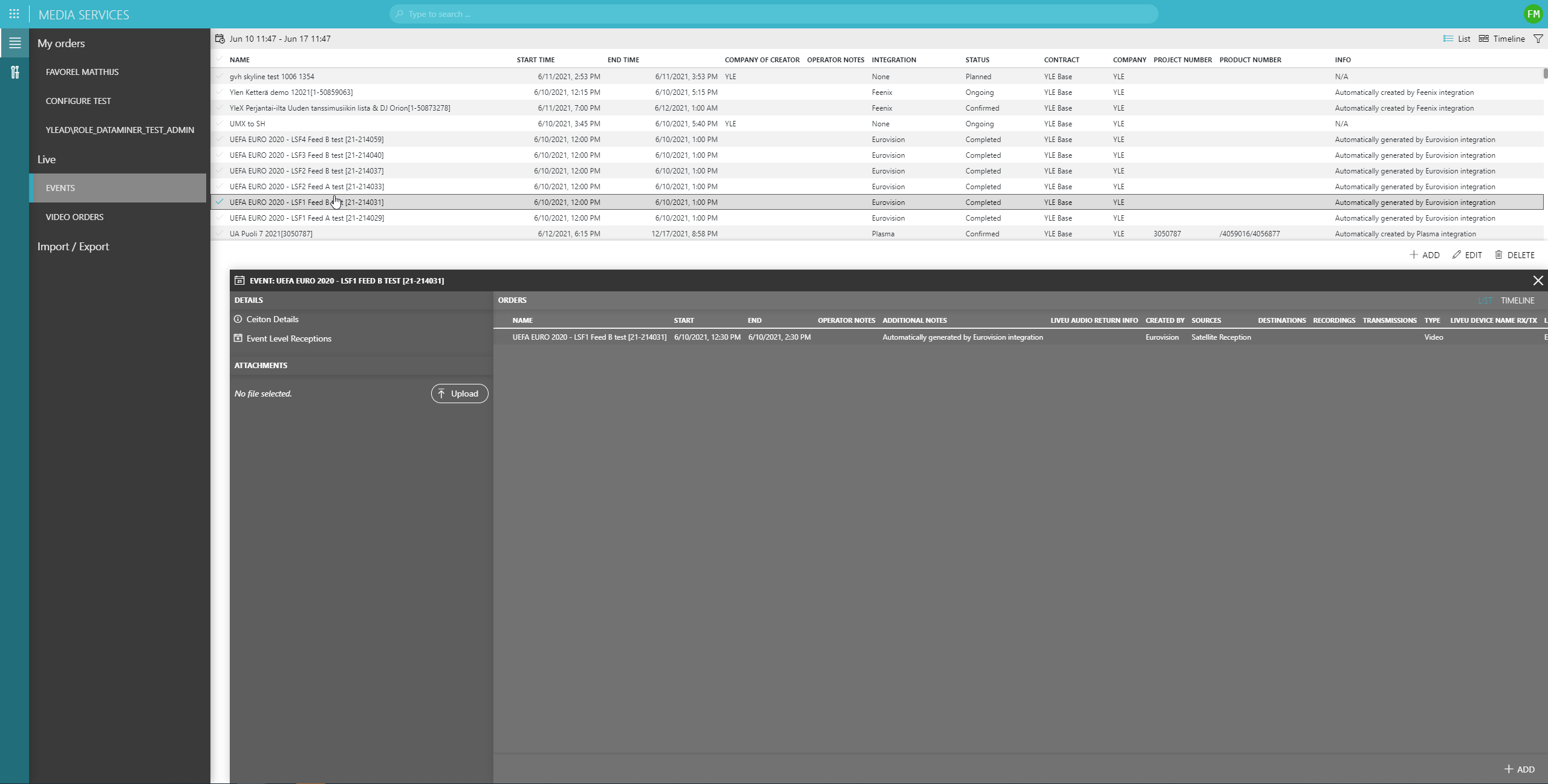Switch events view to Timeline
Viewport: 1548px width, 784px height.
[x=1502, y=39]
